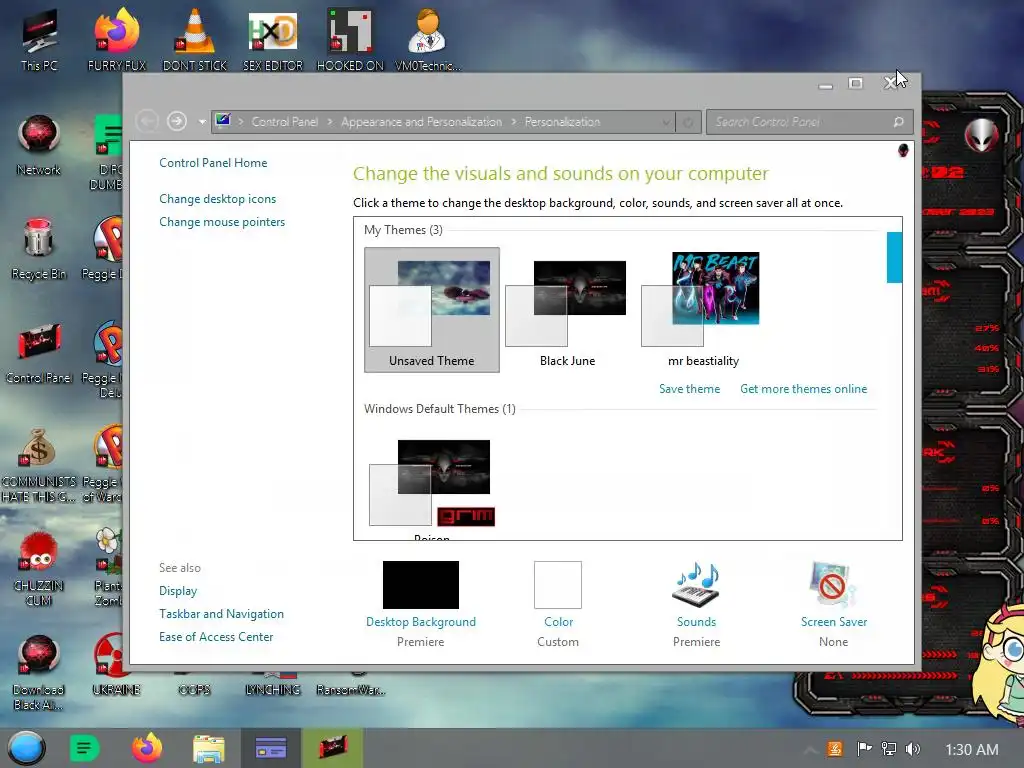This screenshot has height=768, width=1024.
Task: Open the red fuzzy CHUZZIN desktop icon
Action: (39, 569)
